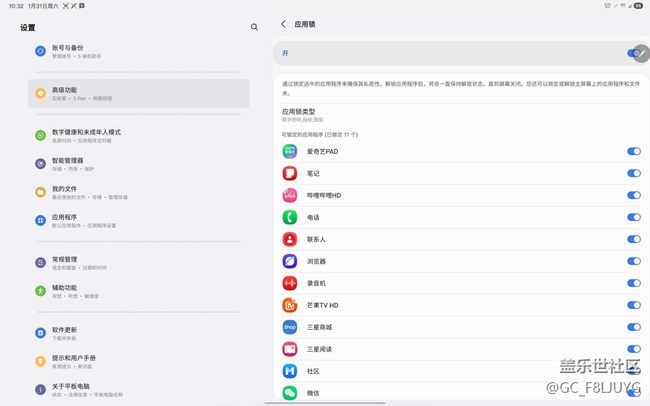Viewport: 650px width, 406px height.
Task: Click the 浏览器 browser icon
Action: coord(289,261)
